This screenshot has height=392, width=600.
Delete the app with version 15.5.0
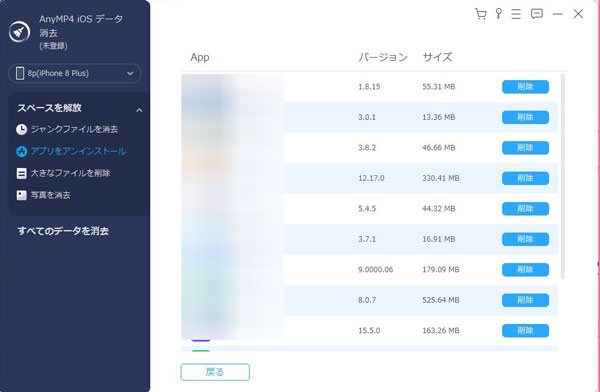(525, 331)
